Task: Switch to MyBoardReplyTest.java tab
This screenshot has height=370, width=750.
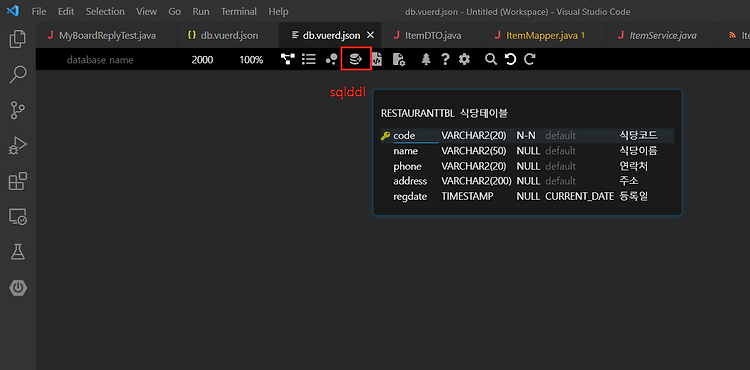Action: [106, 35]
